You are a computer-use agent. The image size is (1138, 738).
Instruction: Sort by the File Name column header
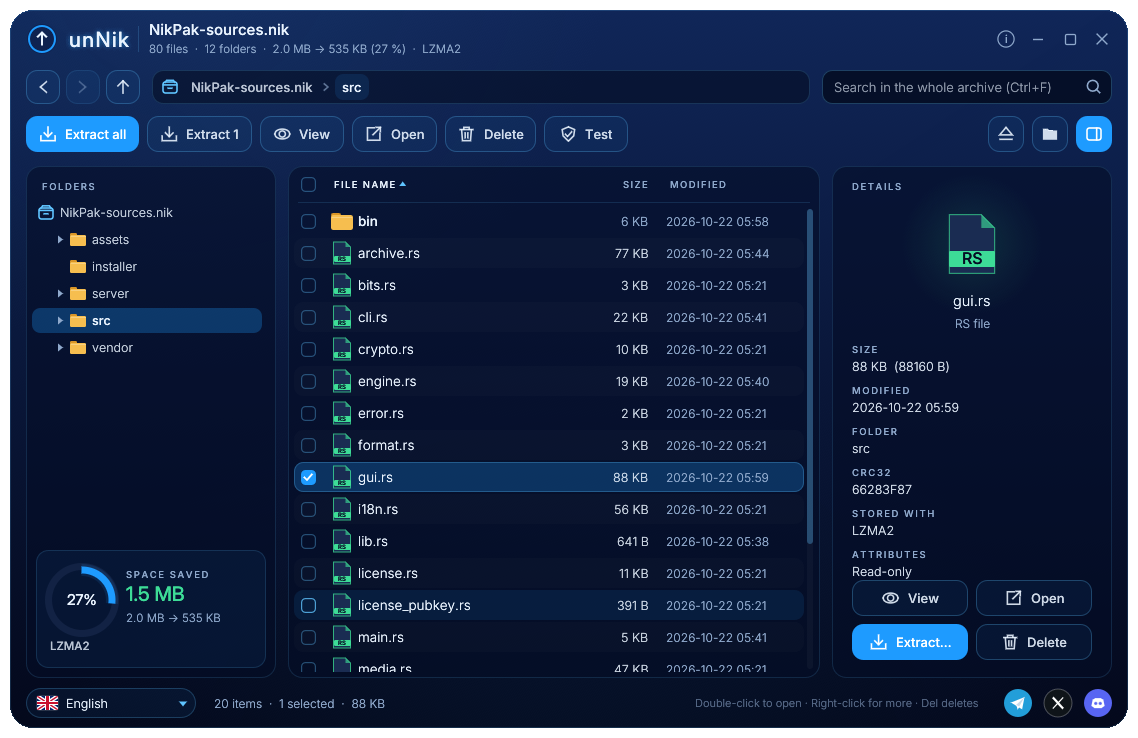pyautogui.click(x=369, y=184)
